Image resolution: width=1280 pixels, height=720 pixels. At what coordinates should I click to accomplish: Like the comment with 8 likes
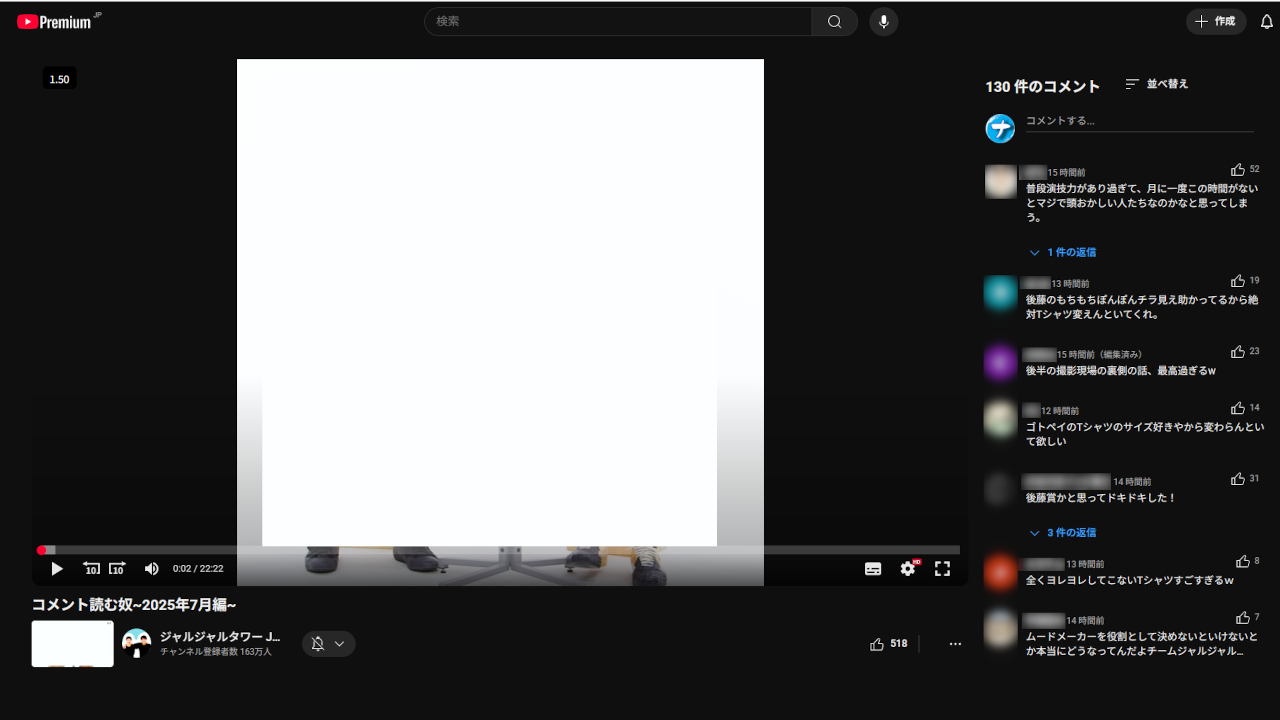point(1243,562)
